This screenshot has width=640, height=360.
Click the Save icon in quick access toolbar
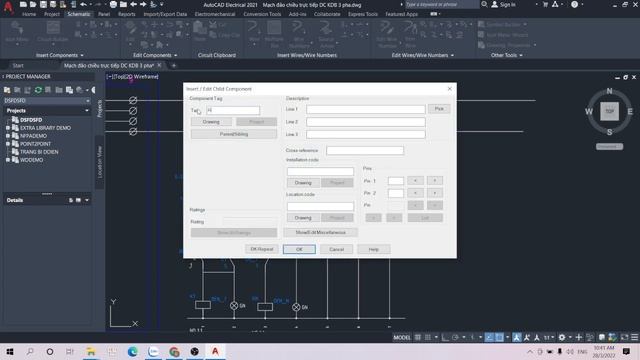click(x=43, y=4)
